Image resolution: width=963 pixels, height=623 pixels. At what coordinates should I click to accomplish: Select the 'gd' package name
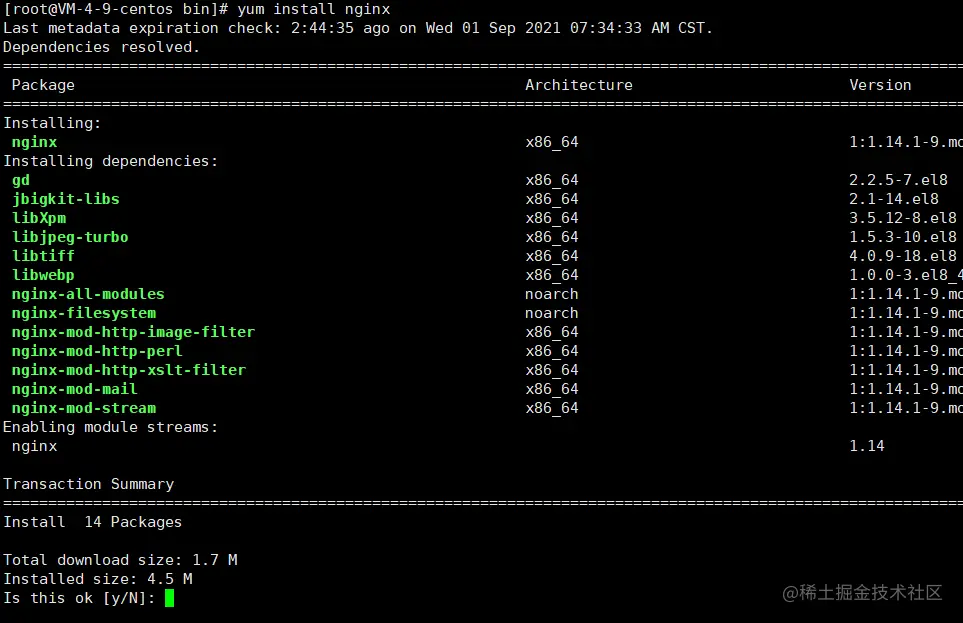(21, 180)
